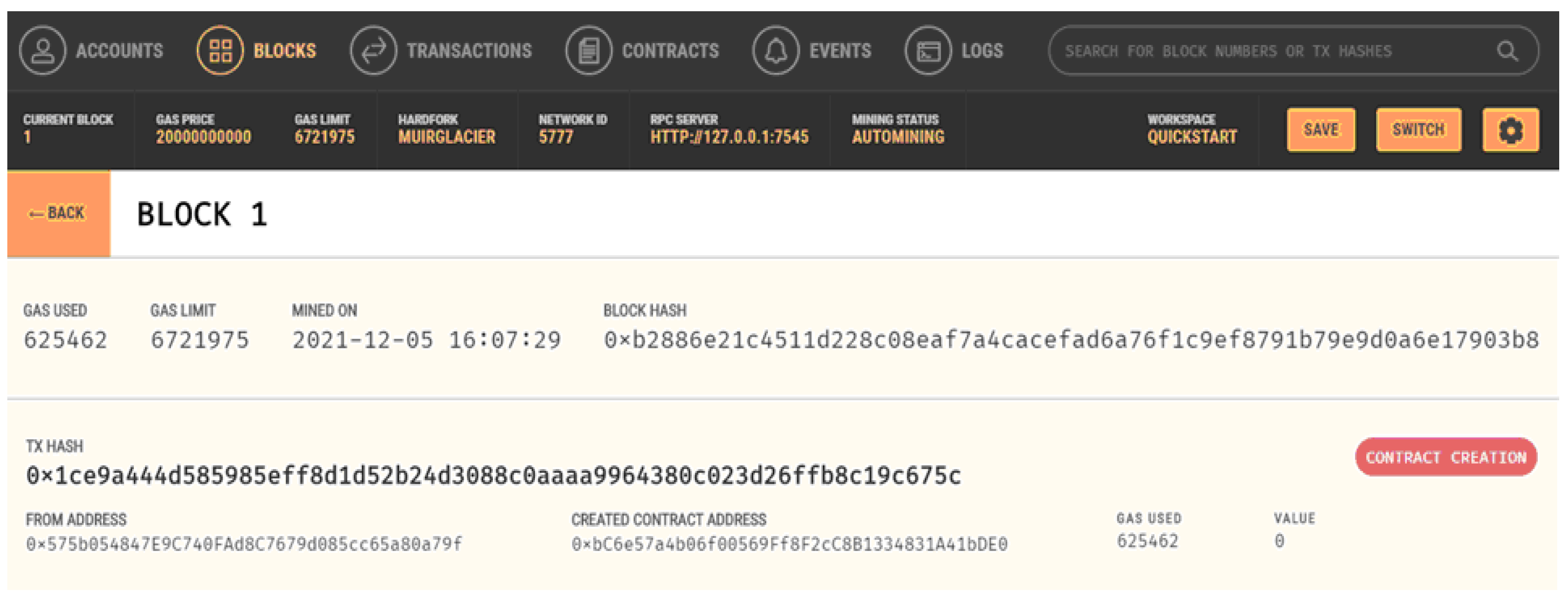Click the Accounts person icon
Viewport: 1568px width, 601px height.
(42, 50)
